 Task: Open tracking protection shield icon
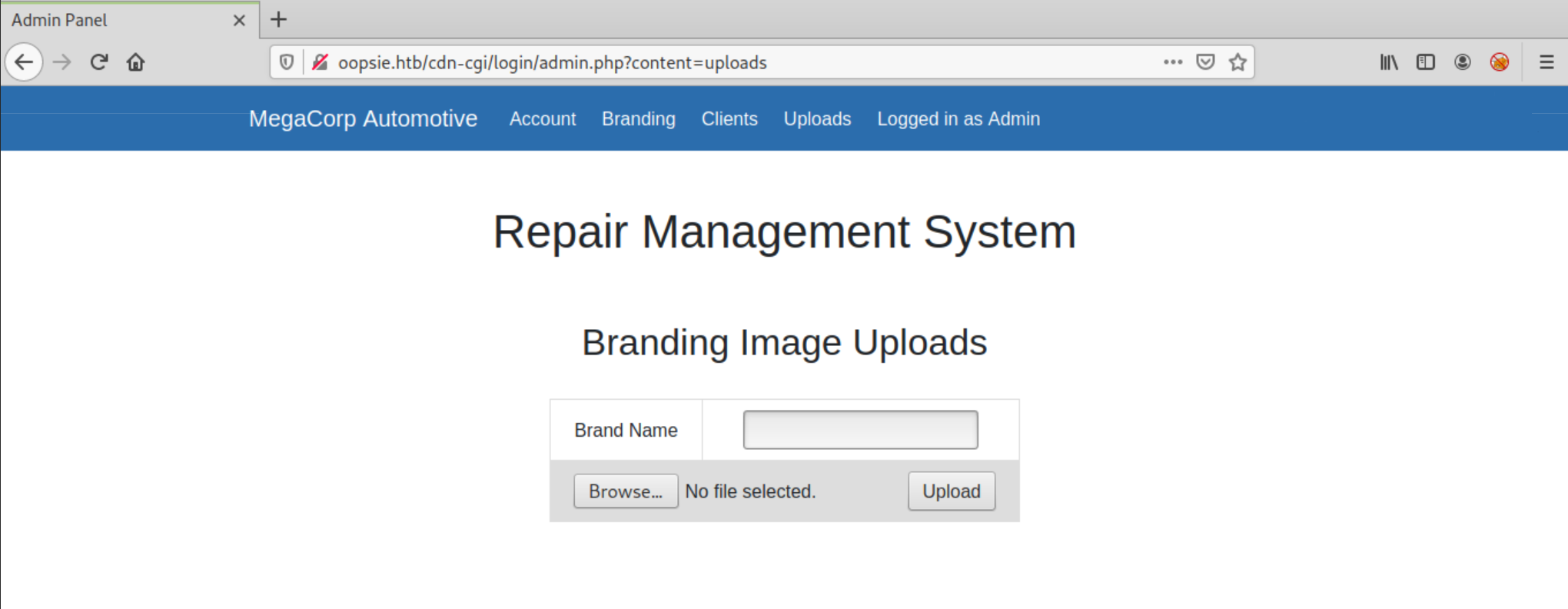[x=287, y=62]
